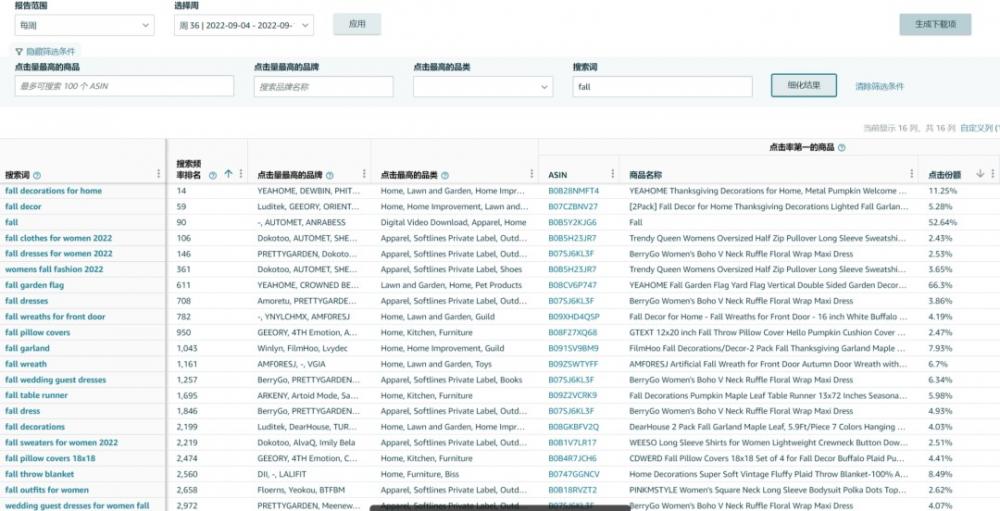
Task: Open column menu dots for 商品名称 column
Action: tap(912, 174)
